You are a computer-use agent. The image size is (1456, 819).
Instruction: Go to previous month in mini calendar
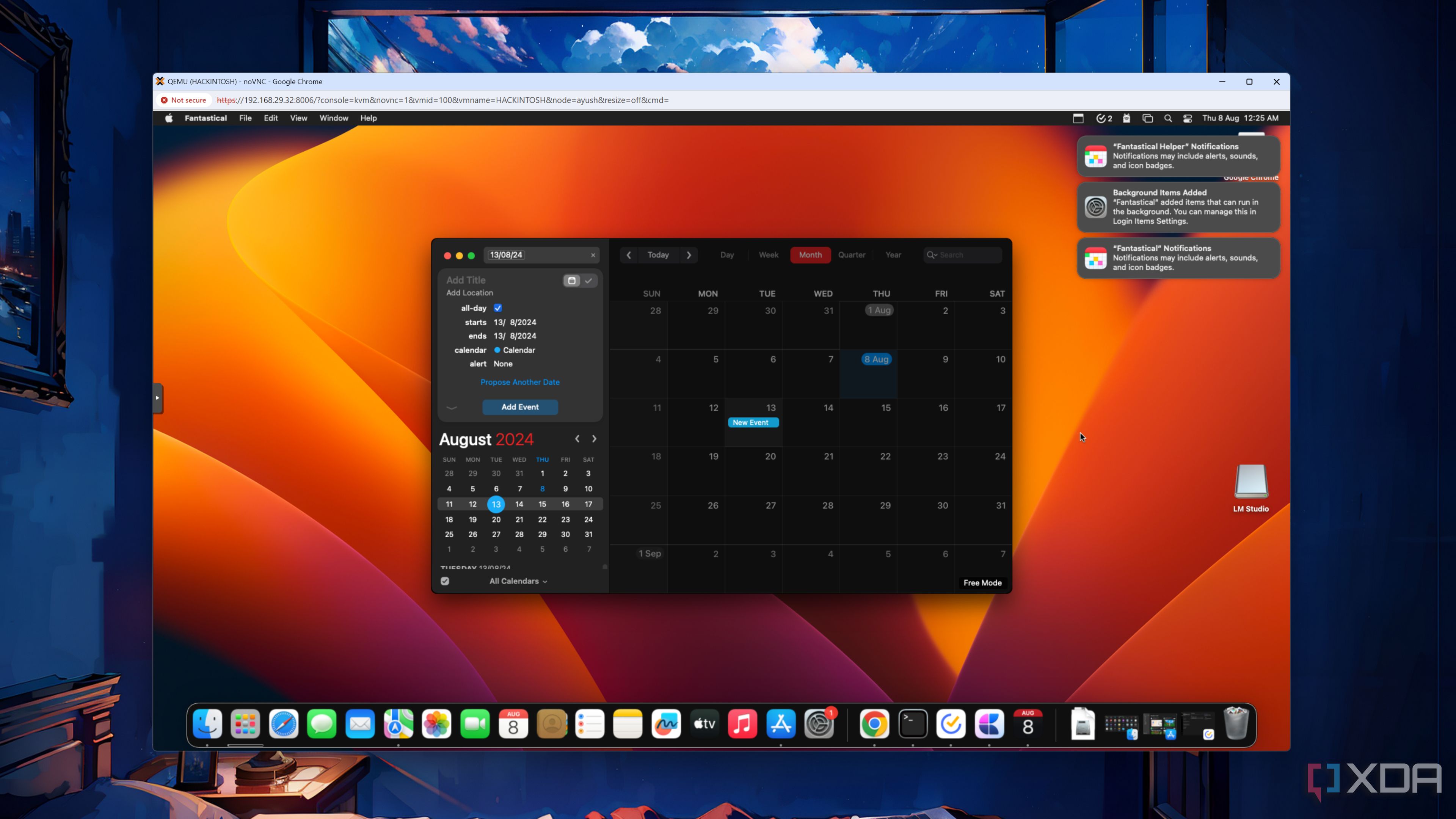(x=577, y=439)
